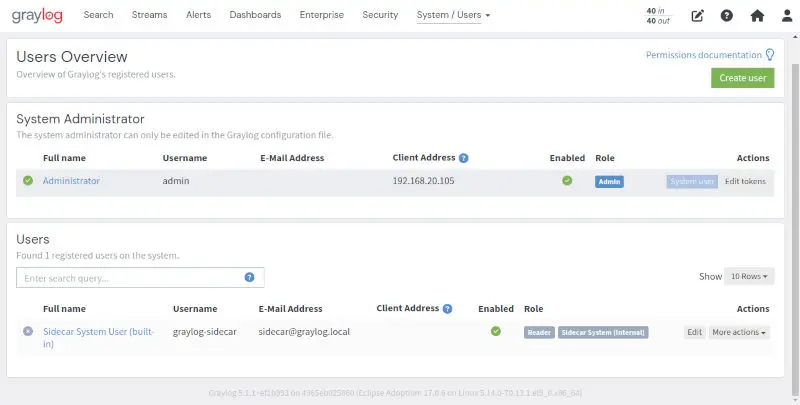The image size is (800, 405).
Task: Open Sidecar System User (built-in) link
Action: point(98,338)
